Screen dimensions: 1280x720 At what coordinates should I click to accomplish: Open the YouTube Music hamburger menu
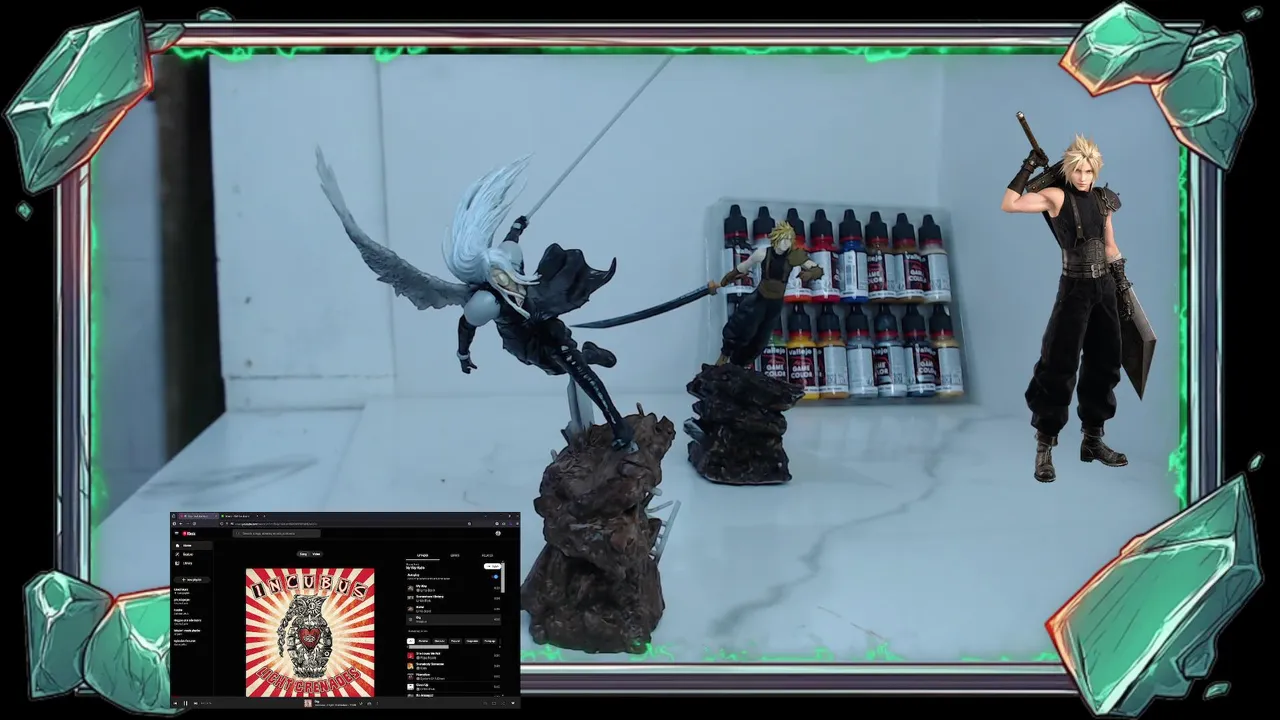[x=176, y=534]
